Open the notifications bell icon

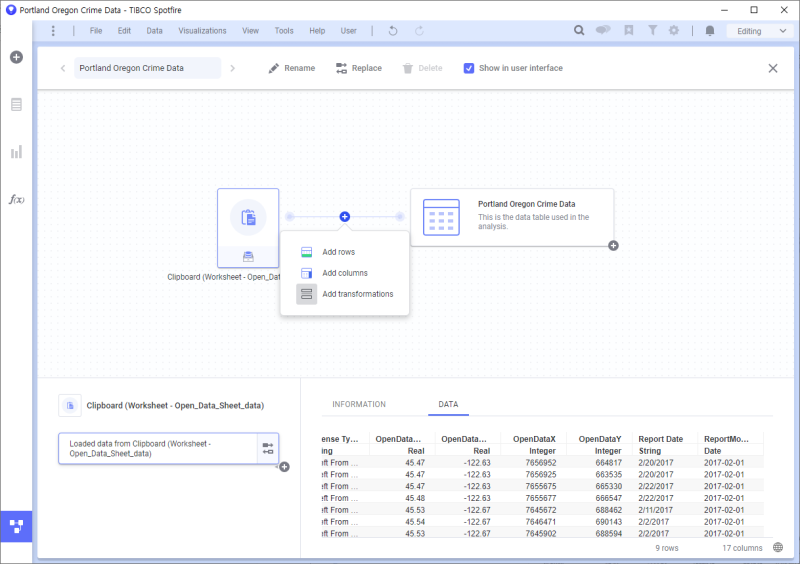click(x=710, y=31)
